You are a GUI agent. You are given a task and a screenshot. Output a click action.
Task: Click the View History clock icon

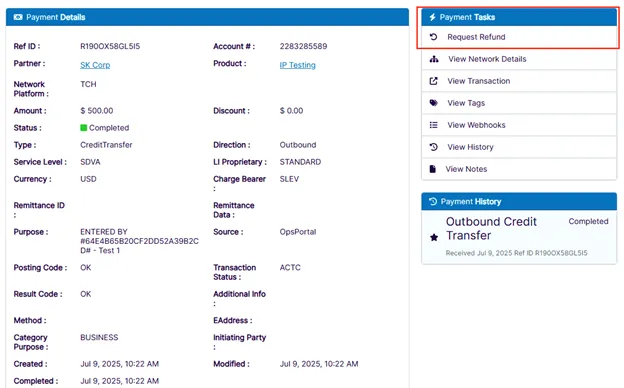point(433,147)
